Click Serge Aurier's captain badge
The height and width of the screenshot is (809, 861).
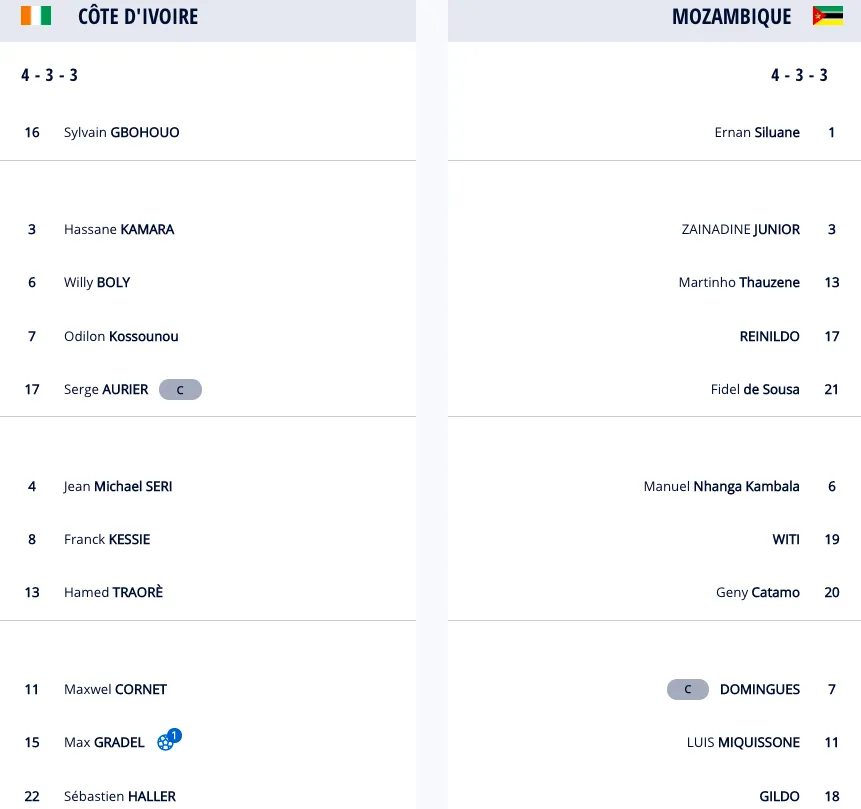click(x=180, y=390)
